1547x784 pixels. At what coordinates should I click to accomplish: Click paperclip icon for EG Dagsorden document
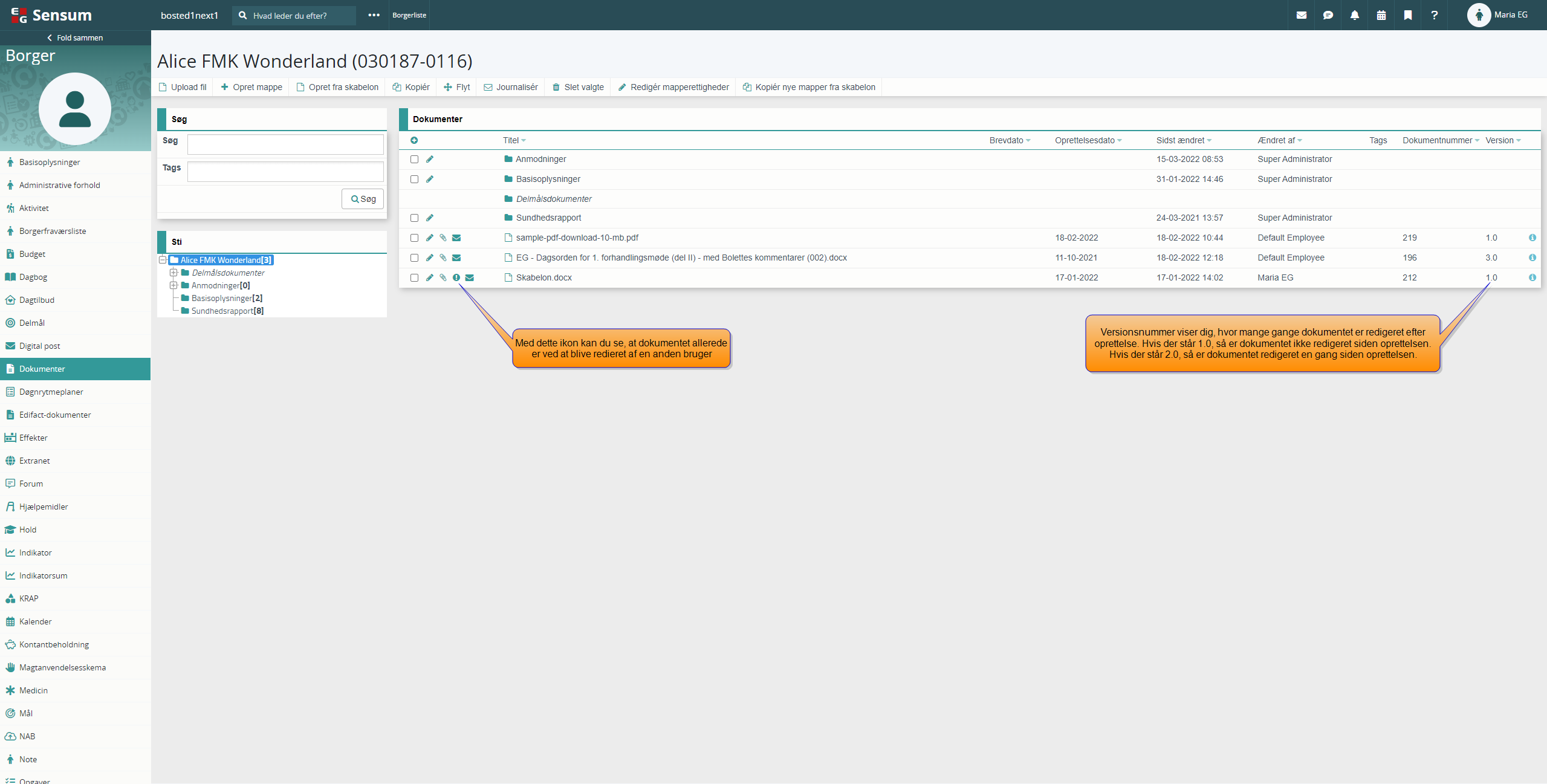click(443, 258)
